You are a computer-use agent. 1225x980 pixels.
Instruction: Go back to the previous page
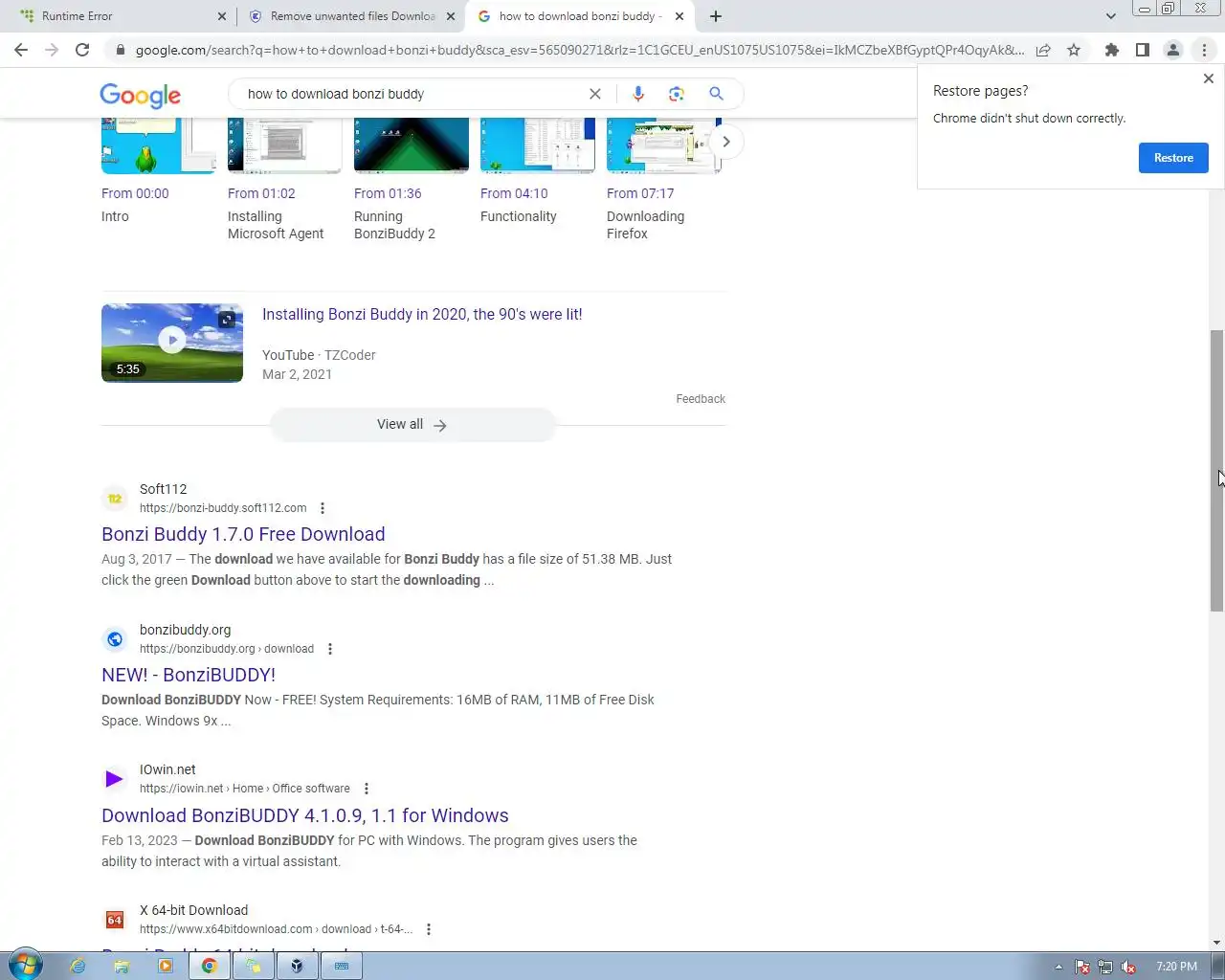[x=21, y=50]
